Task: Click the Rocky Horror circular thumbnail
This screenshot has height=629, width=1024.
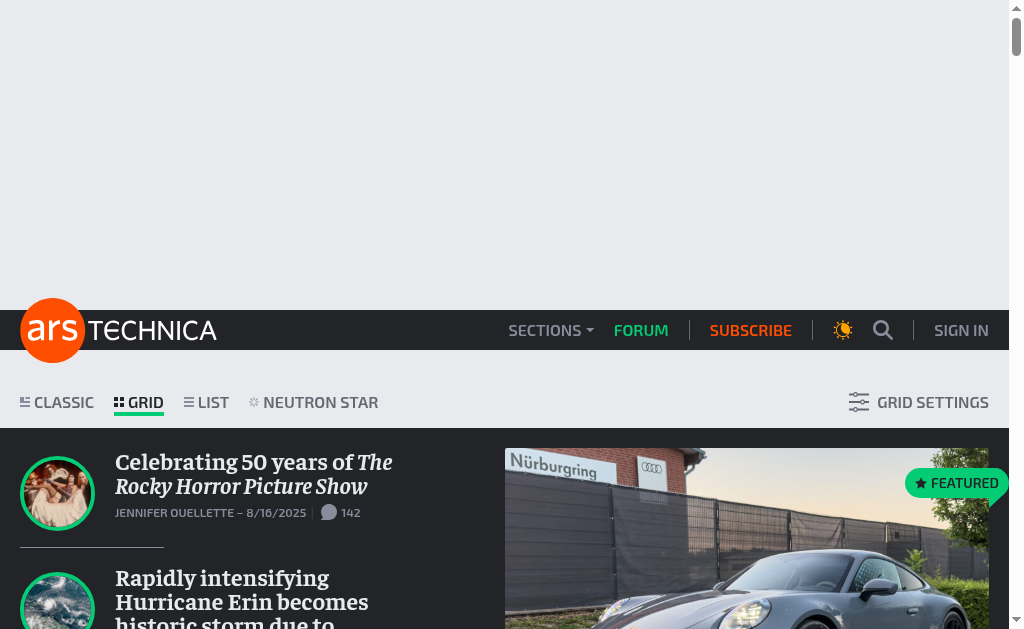Action: coord(57,493)
